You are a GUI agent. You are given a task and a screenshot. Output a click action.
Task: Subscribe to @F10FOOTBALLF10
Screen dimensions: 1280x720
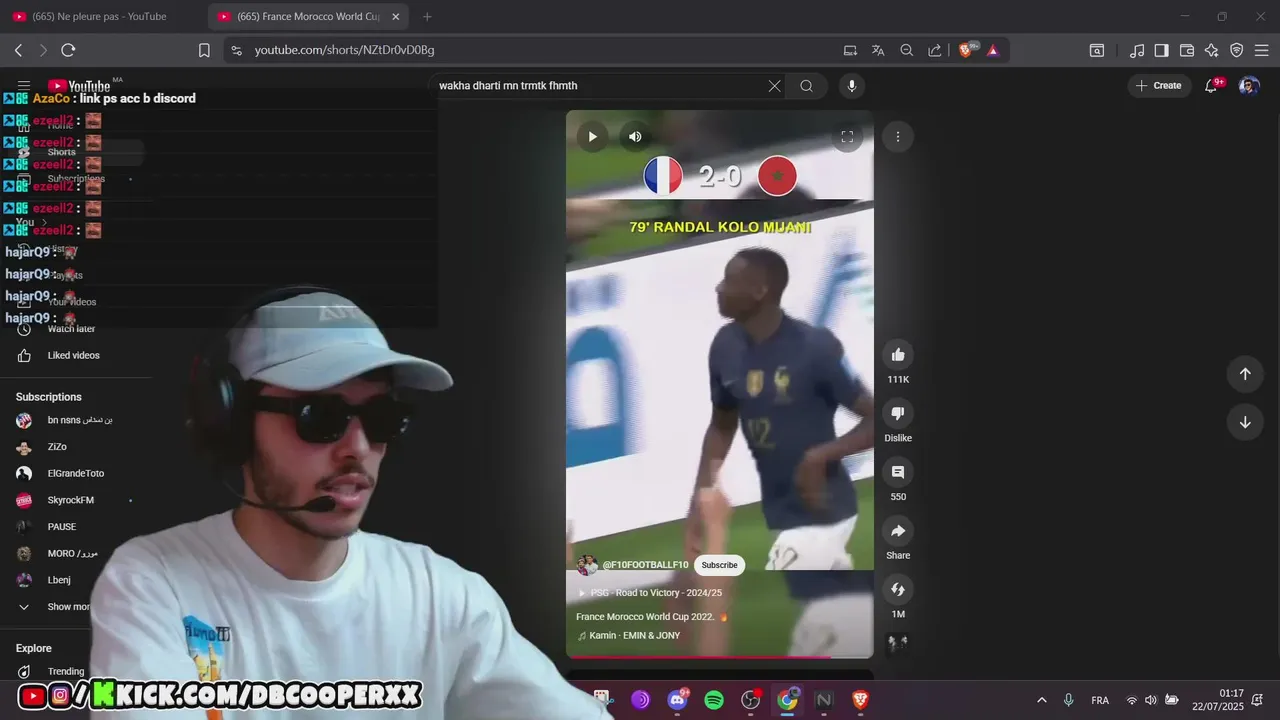(x=719, y=565)
